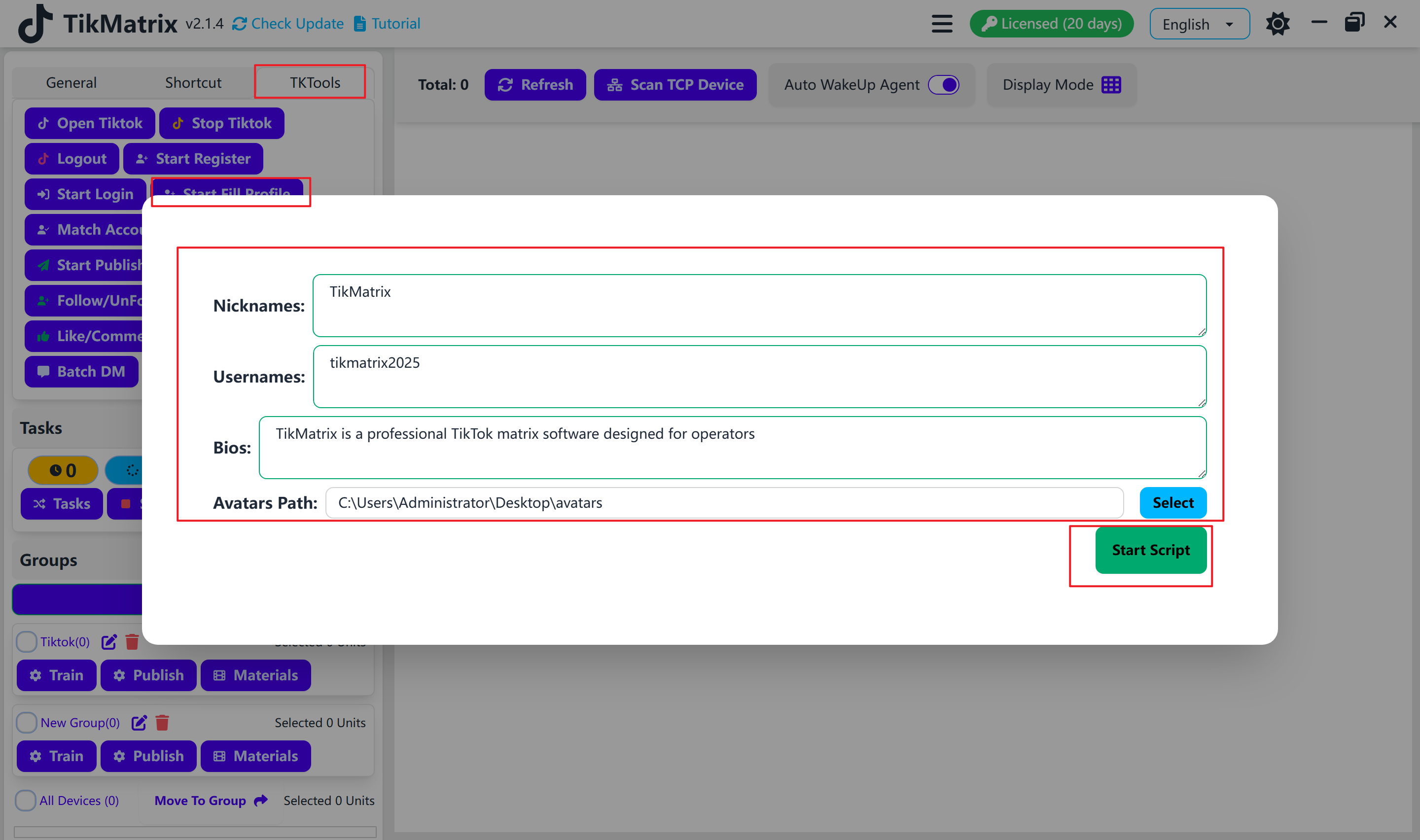1420x840 pixels.
Task: Click the Start Login button
Action: pyautogui.click(x=85, y=194)
